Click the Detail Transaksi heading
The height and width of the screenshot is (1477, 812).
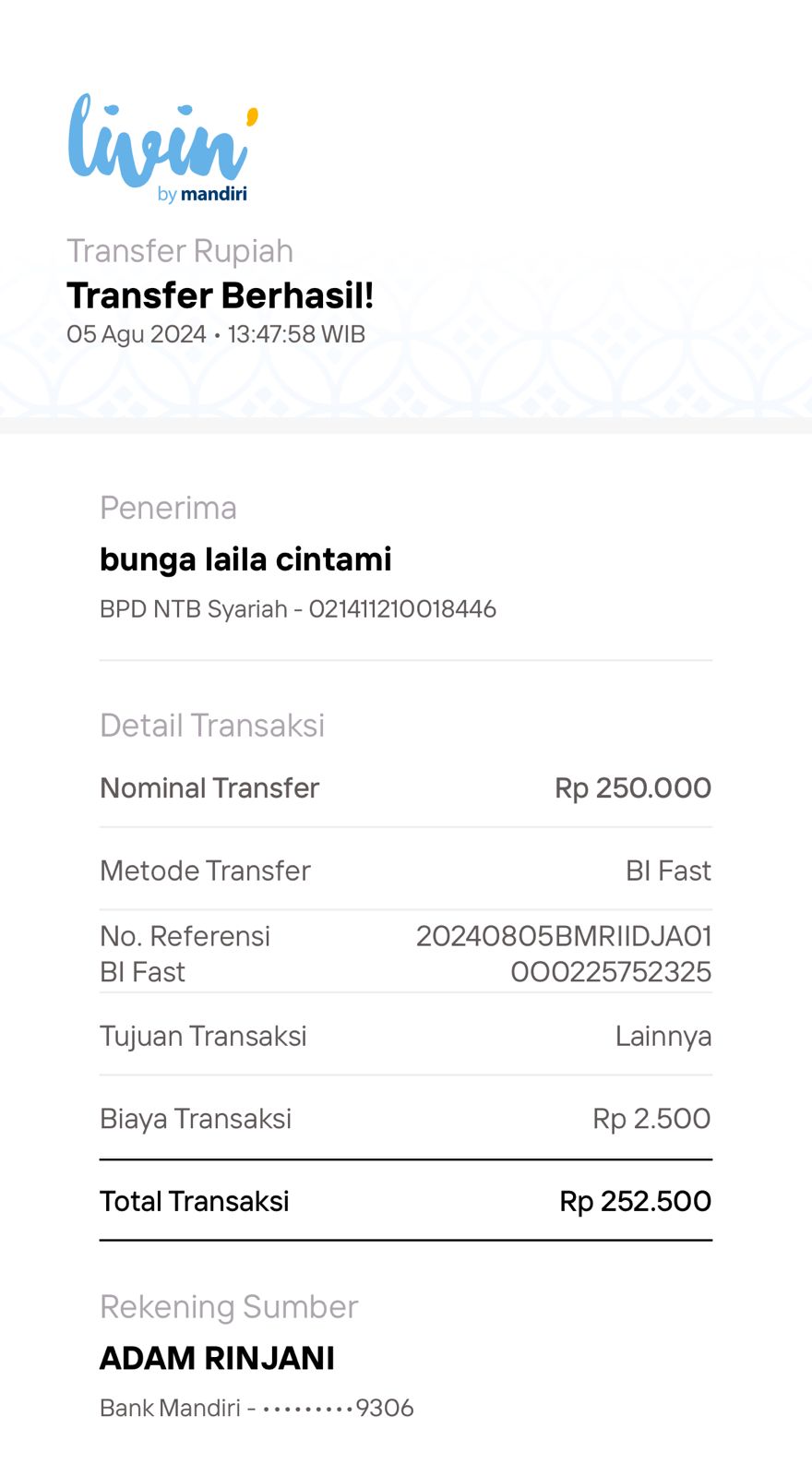coord(212,726)
